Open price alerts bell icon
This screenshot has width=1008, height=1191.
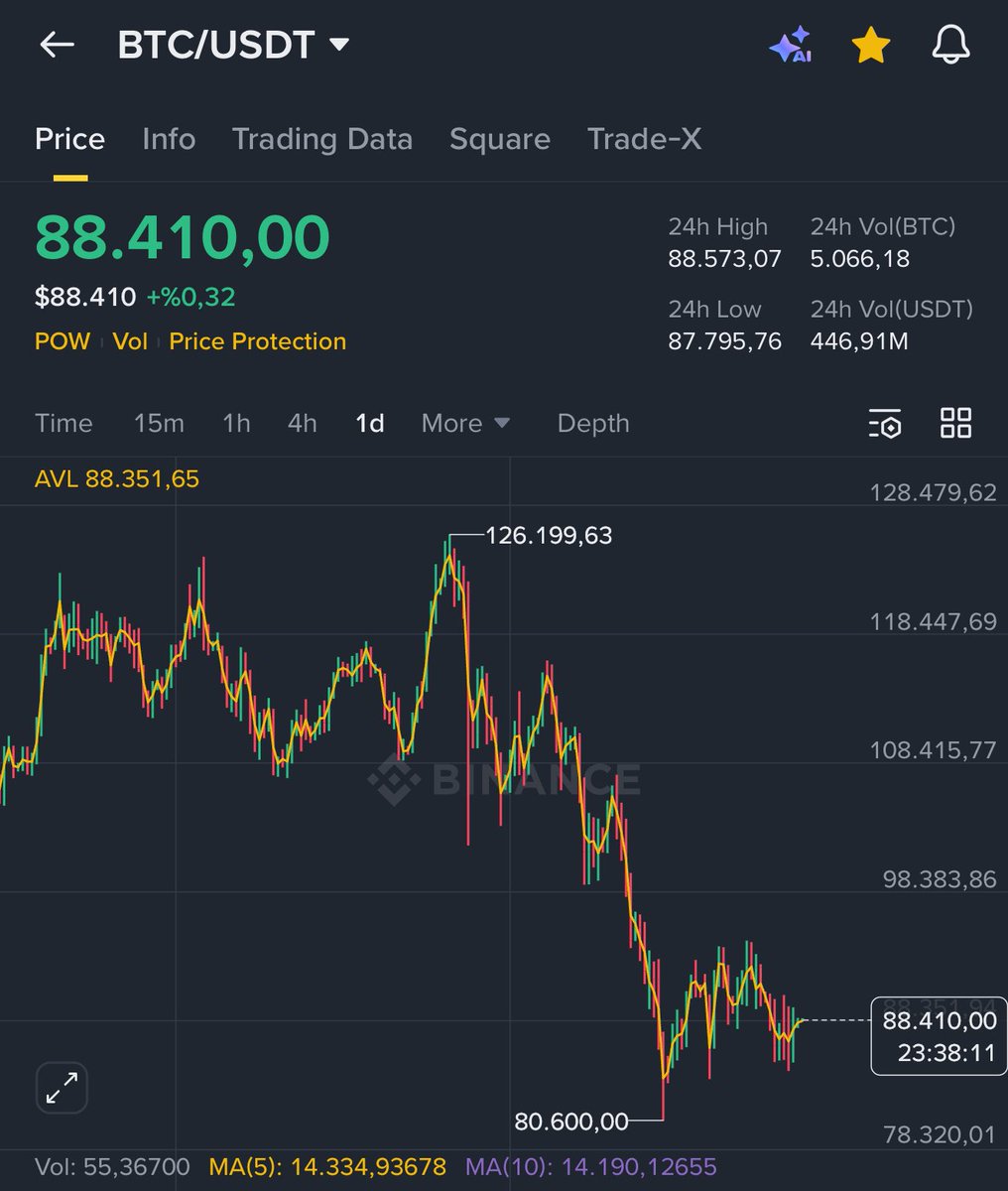pos(950,46)
